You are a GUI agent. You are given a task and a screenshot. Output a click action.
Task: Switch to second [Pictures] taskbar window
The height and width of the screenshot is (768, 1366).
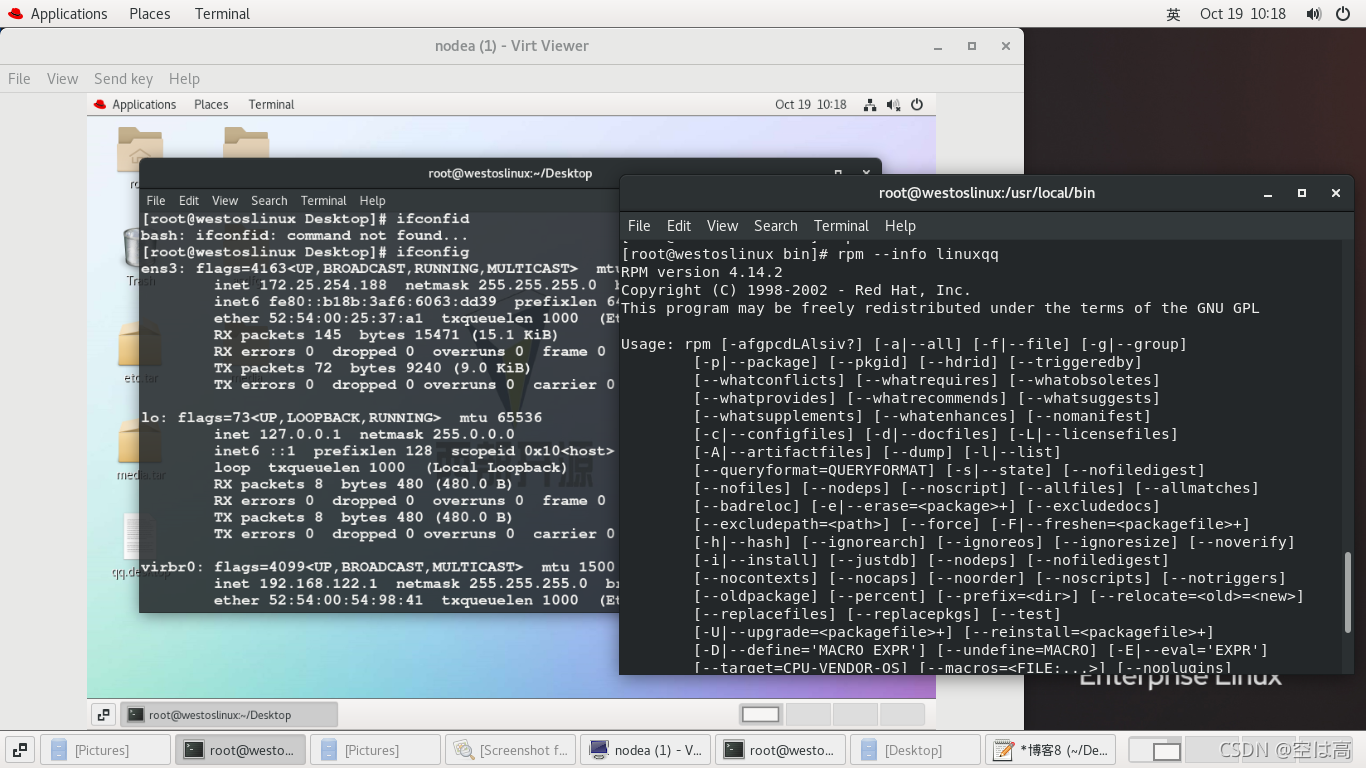375,750
